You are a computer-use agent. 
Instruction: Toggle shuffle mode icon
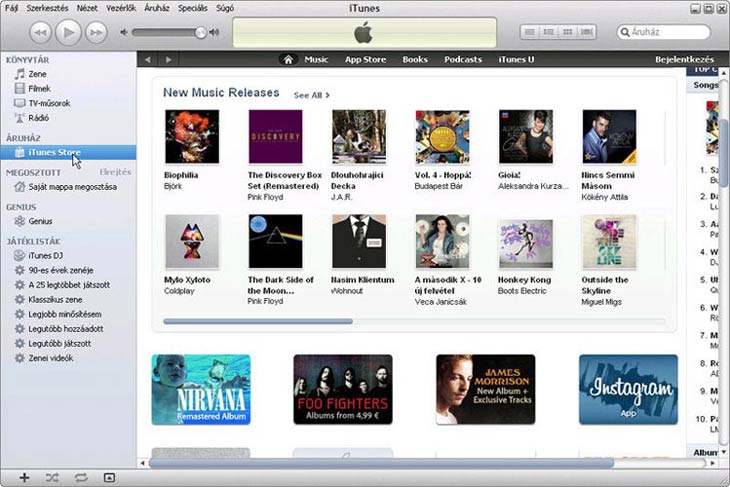tap(52, 478)
